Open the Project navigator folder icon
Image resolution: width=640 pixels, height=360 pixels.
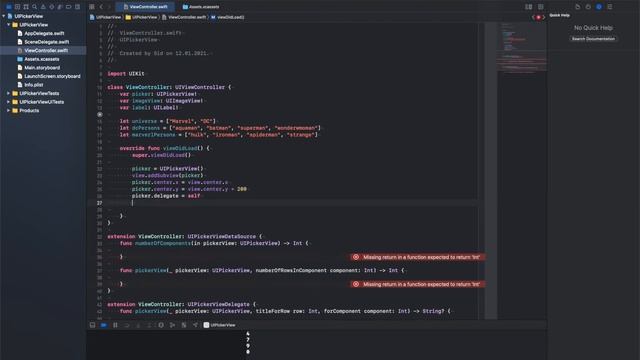point(9,7)
